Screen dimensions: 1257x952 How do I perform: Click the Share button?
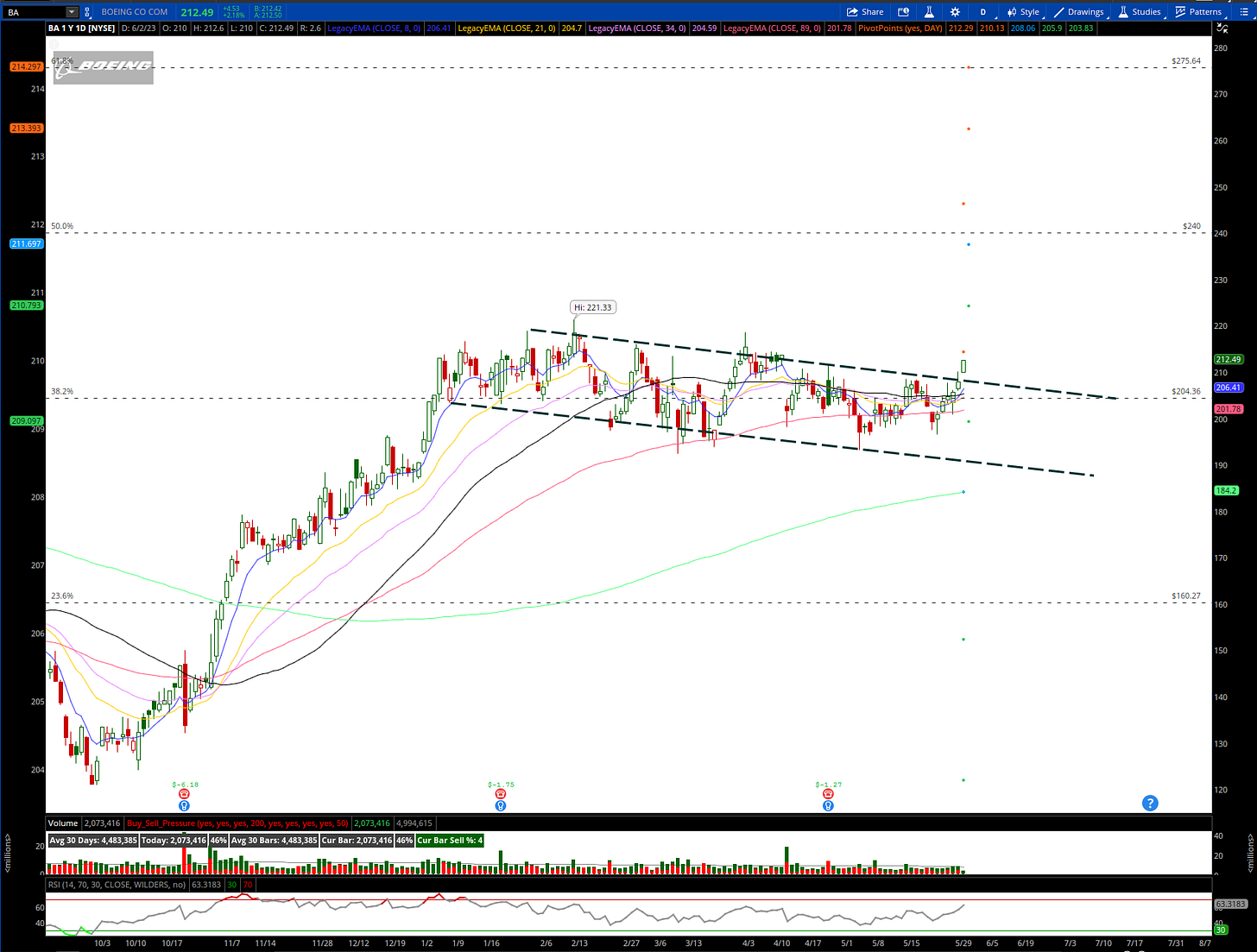pyautogui.click(x=865, y=12)
